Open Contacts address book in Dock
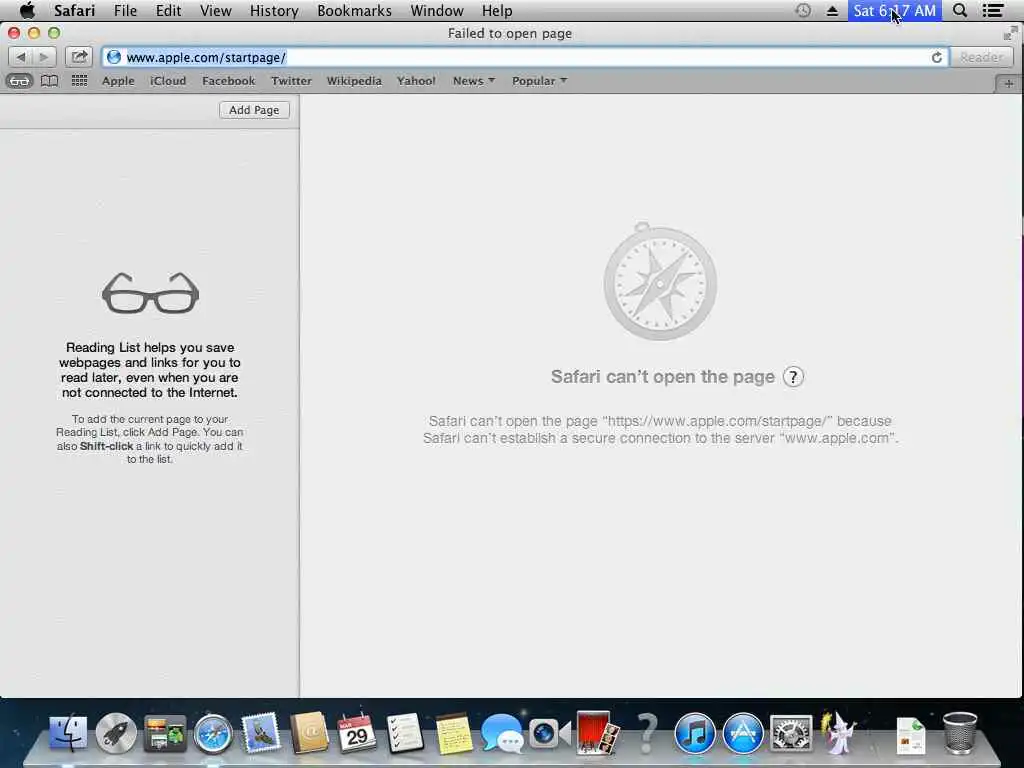This screenshot has width=1024, height=768. tap(309, 733)
